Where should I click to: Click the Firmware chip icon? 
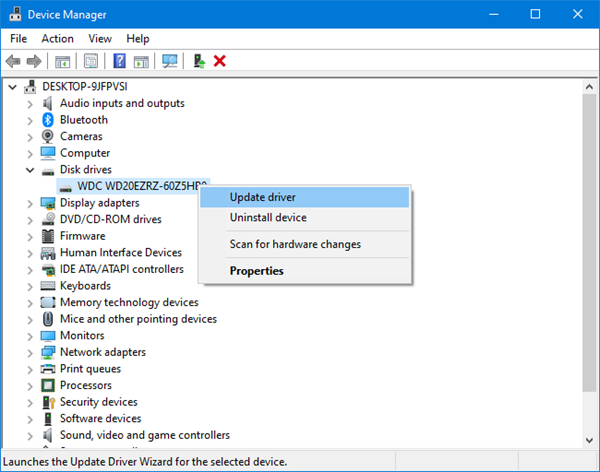(48, 236)
